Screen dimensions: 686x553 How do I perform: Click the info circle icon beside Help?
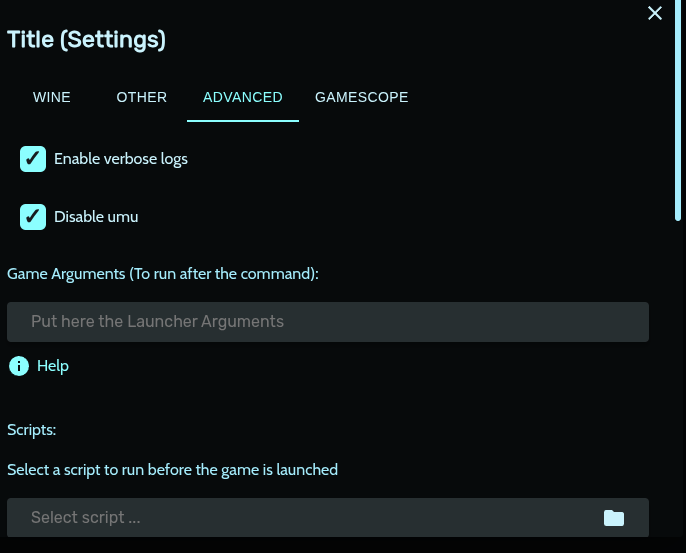click(18, 366)
